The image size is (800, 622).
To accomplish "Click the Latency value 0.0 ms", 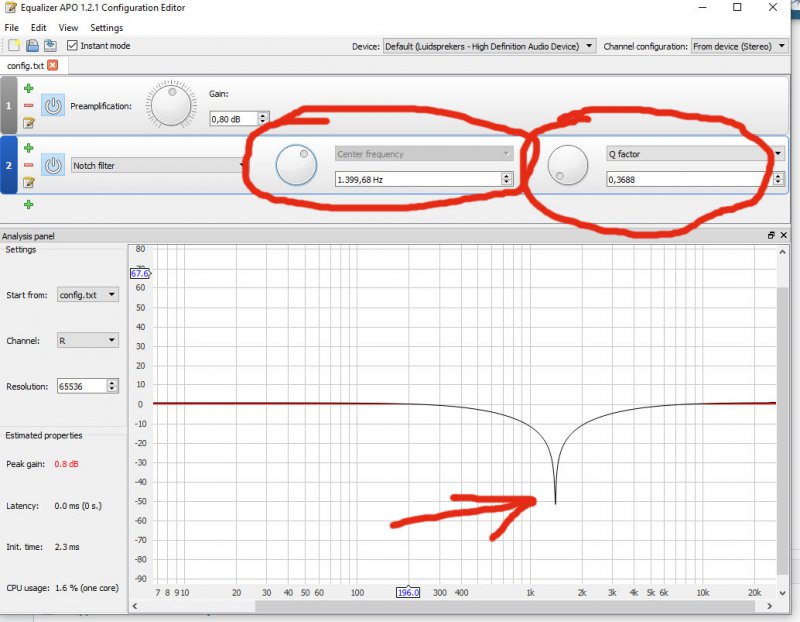I will click(78, 506).
